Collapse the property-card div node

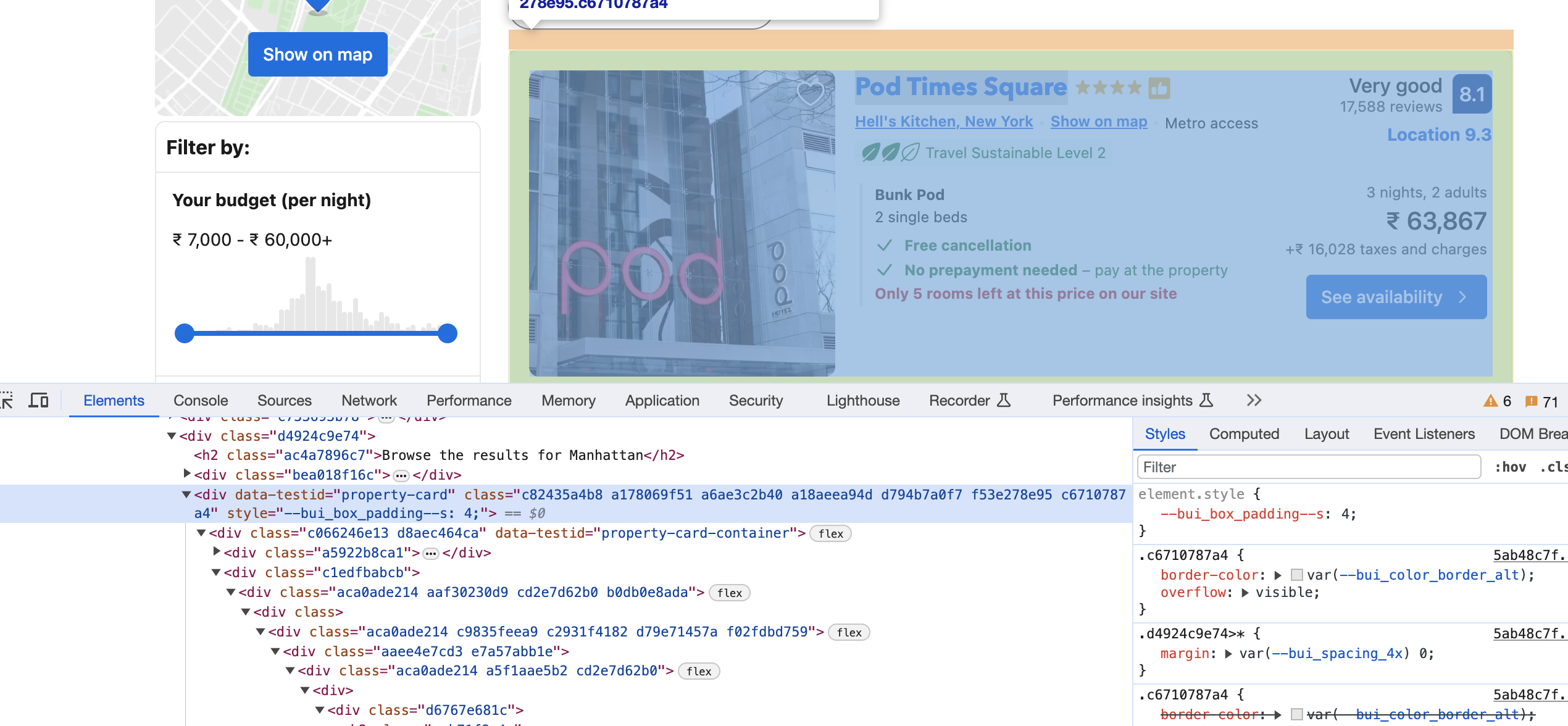[x=186, y=494]
